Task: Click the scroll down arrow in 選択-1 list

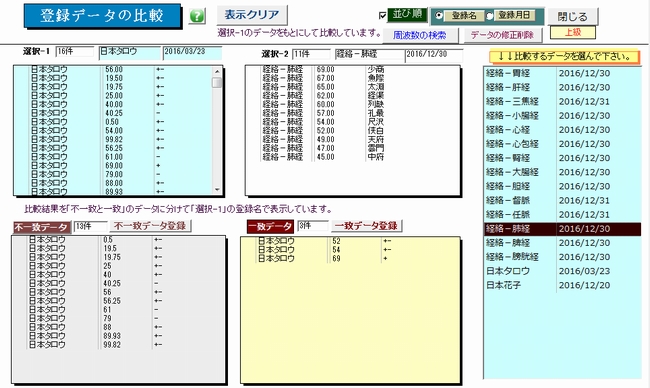Action: coord(217,189)
